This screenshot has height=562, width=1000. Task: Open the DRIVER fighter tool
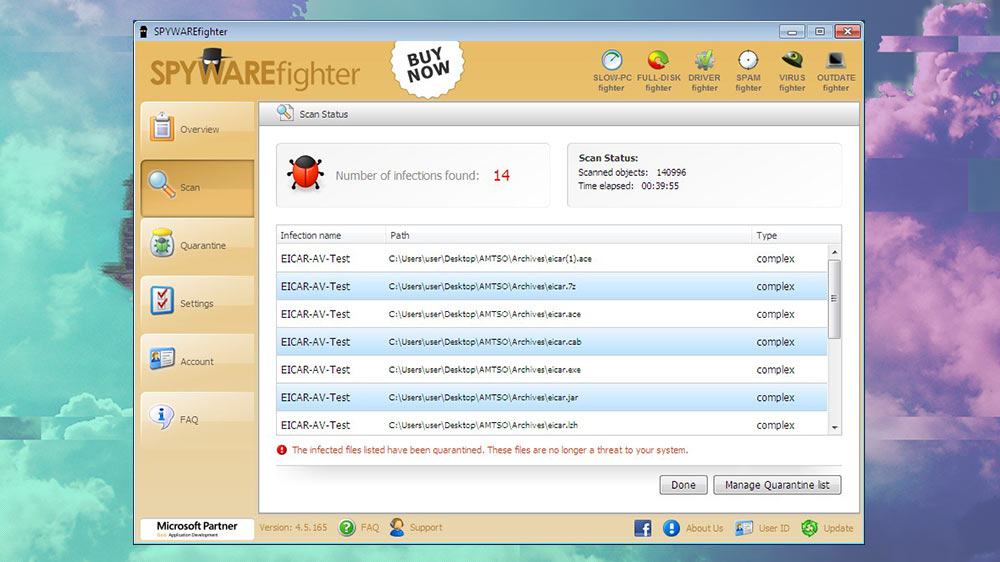pyautogui.click(x=704, y=70)
